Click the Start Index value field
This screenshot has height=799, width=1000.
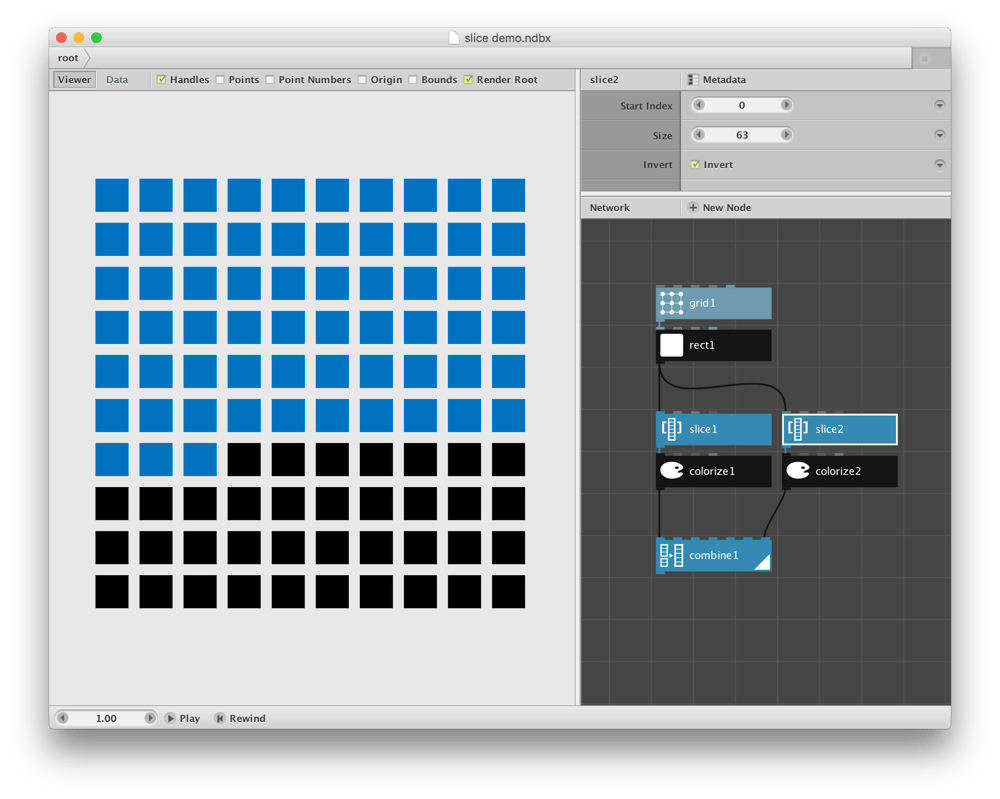[742, 105]
